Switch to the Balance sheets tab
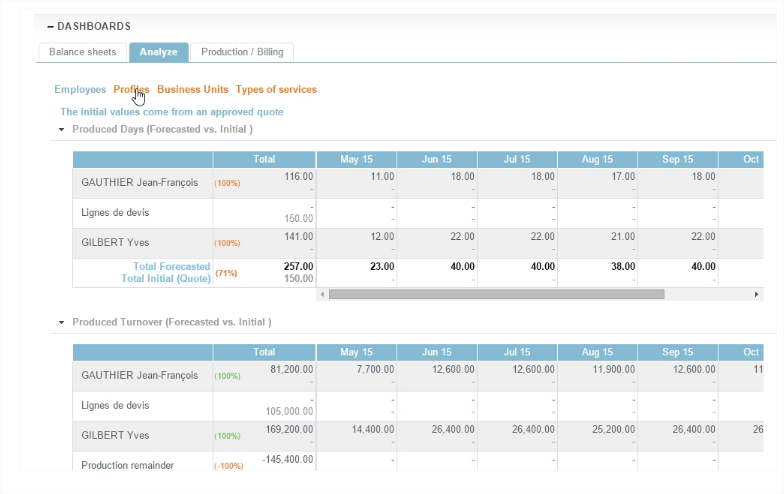The height and width of the screenshot is (494, 784). click(83, 52)
